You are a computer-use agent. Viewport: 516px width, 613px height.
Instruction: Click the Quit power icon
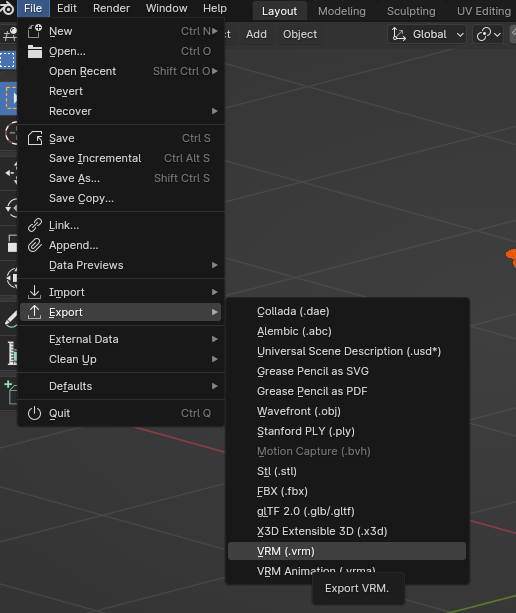click(x=34, y=413)
